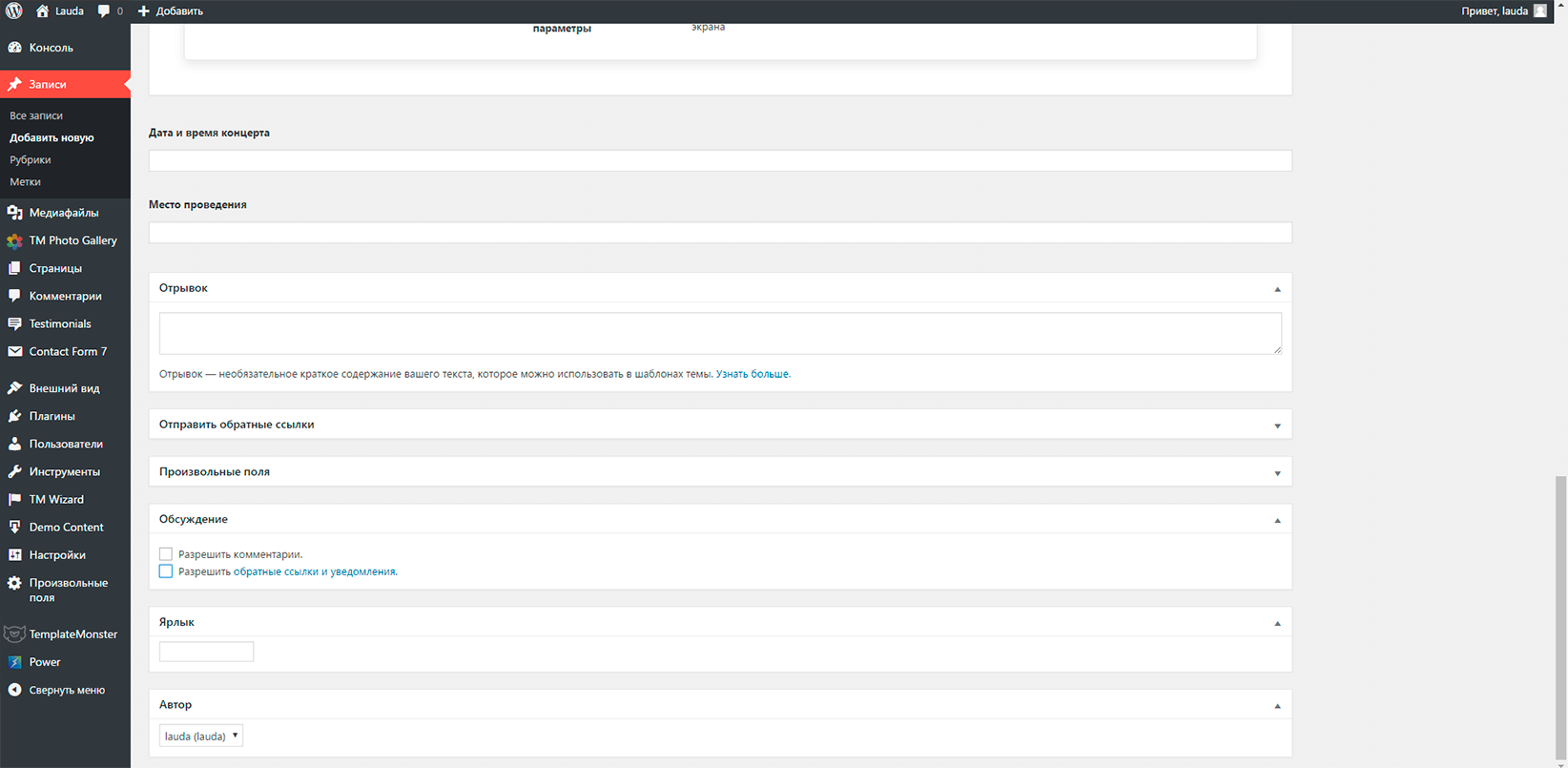Click the Ярлык slug input field
The width and height of the screenshot is (1568, 768).
206,652
